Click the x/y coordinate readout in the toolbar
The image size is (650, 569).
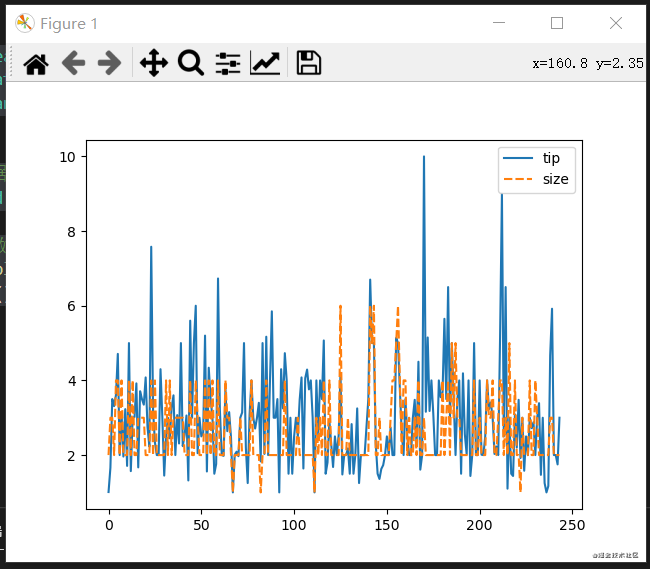[x=587, y=62]
